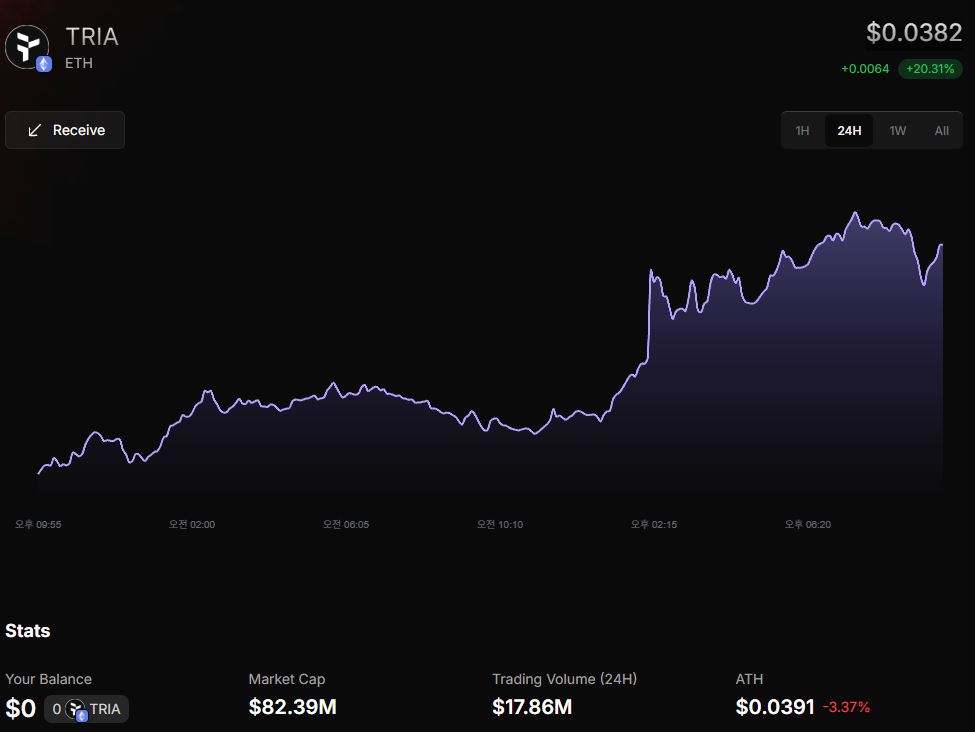
Task: Select the 24H chart range tab
Action: [849, 131]
